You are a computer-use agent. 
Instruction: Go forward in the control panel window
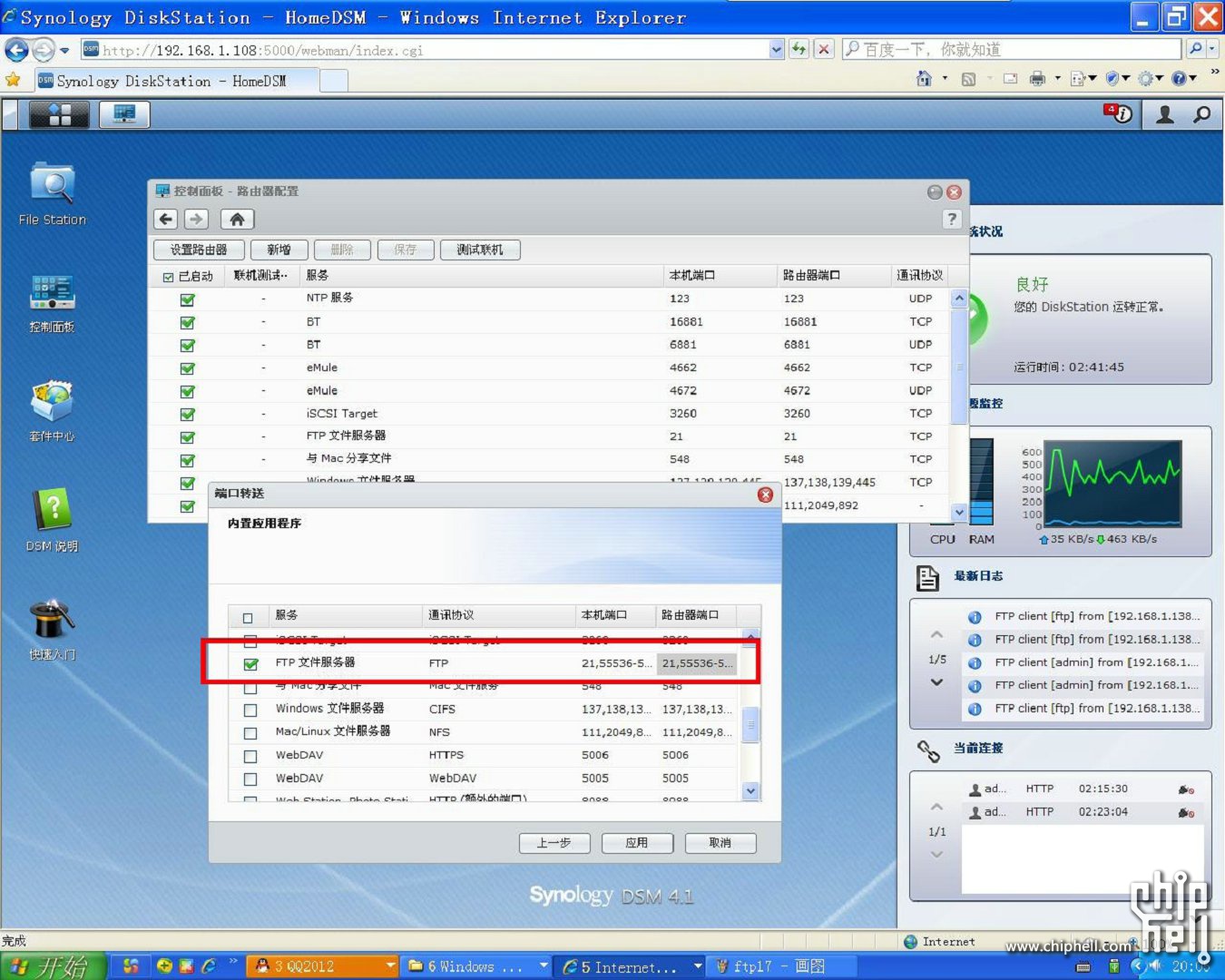click(196, 219)
